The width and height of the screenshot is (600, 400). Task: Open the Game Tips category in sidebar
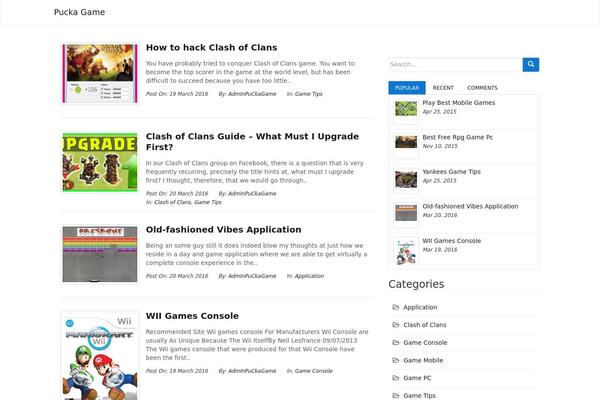(419, 395)
